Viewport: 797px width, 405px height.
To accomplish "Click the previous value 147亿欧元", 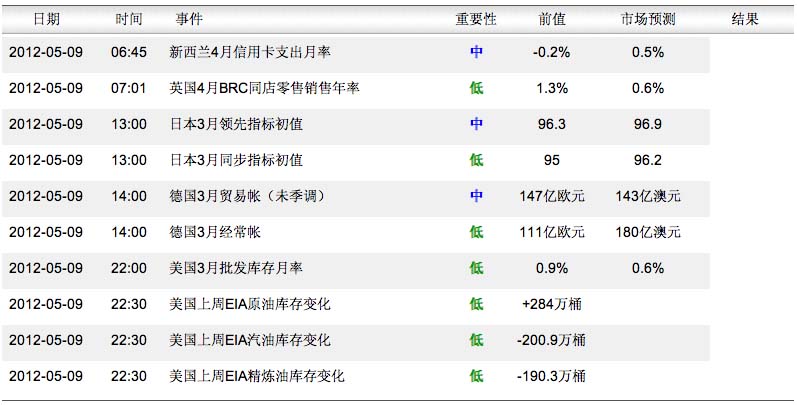I will (552, 196).
